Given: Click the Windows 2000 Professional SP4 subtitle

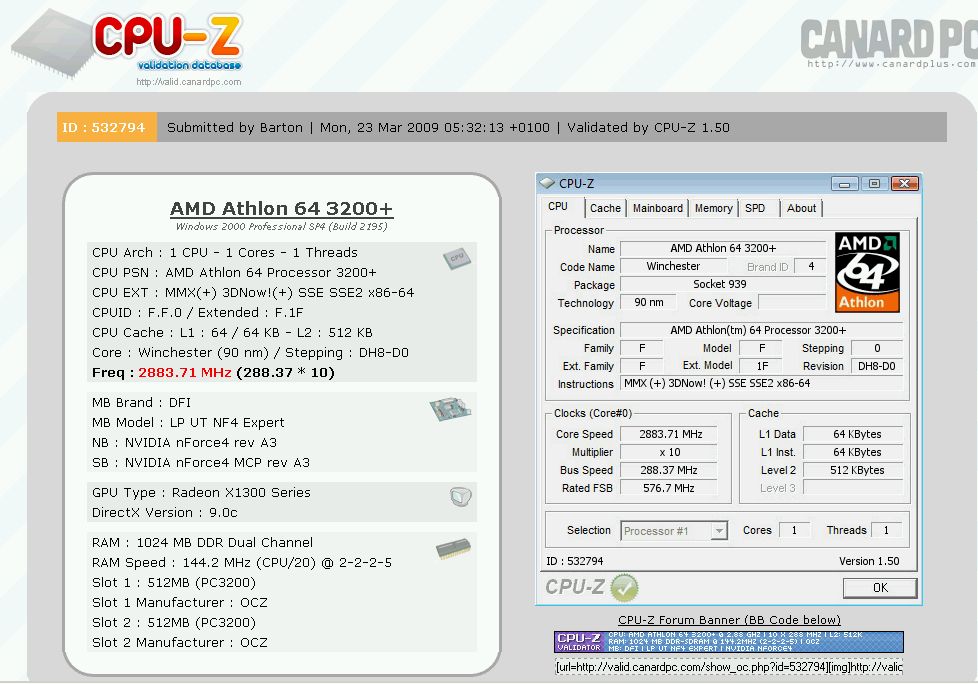Looking at the screenshot, I should tap(281, 226).
